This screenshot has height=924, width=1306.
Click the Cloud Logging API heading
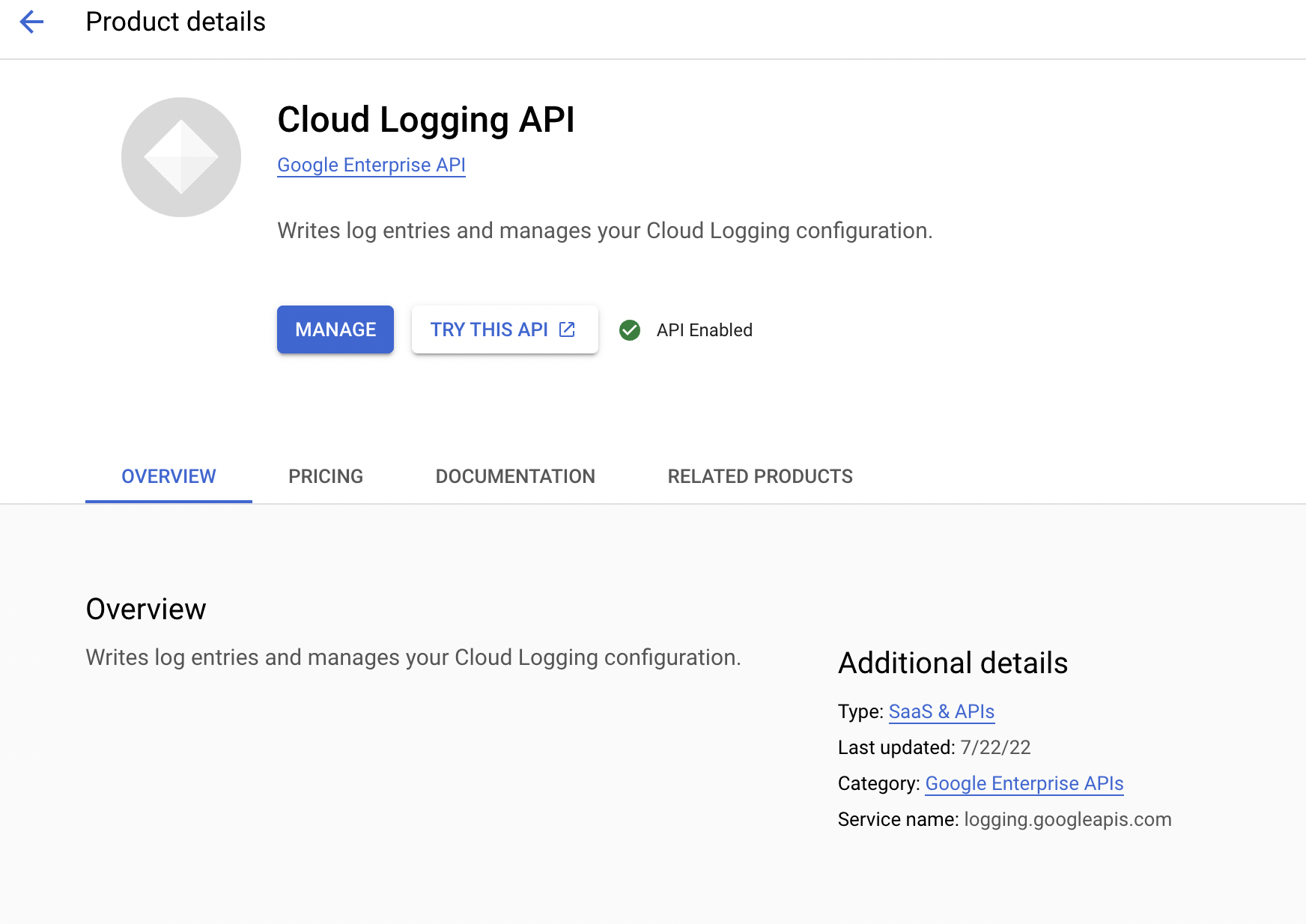(x=426, y=120)
